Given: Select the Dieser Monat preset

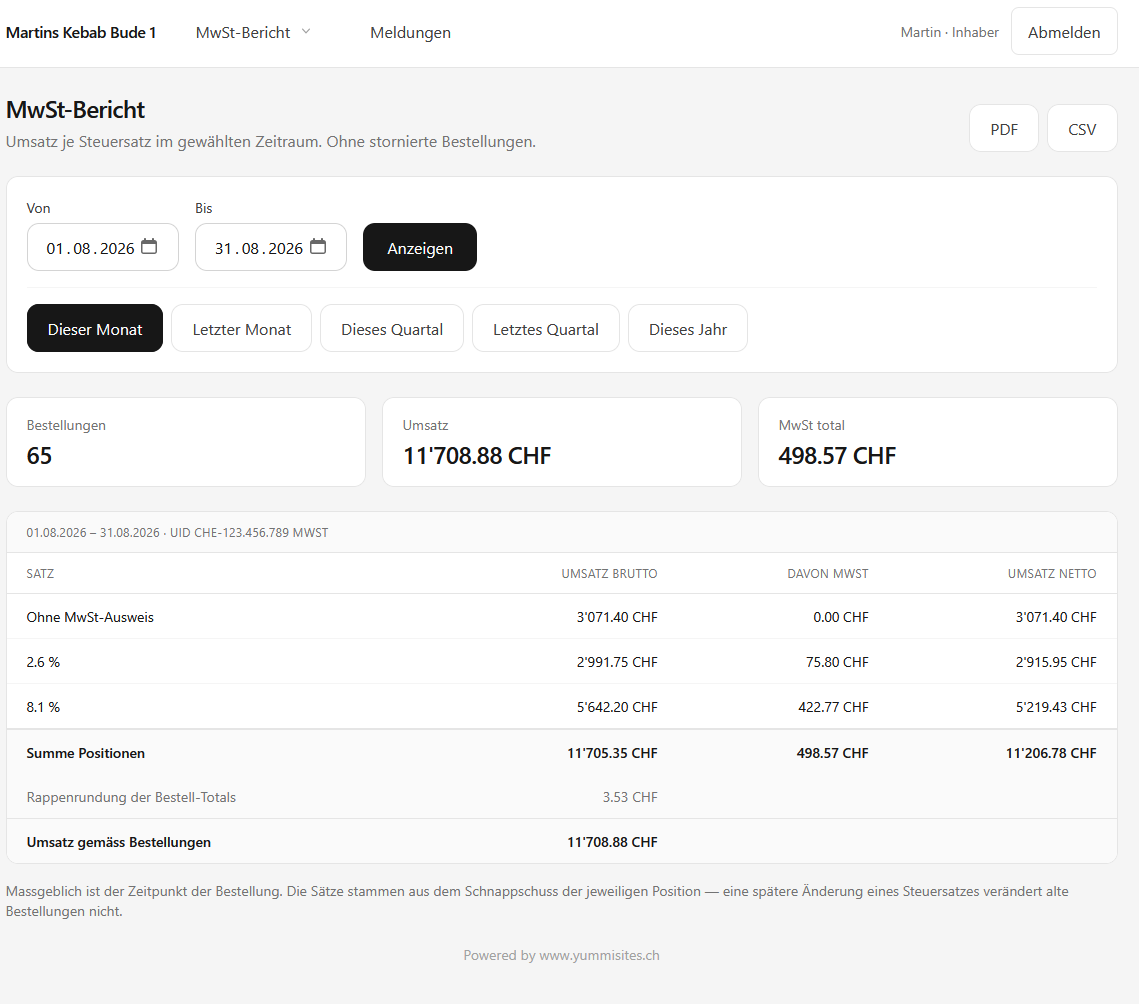Looking at the screenshot, I should tap(95, 328).
